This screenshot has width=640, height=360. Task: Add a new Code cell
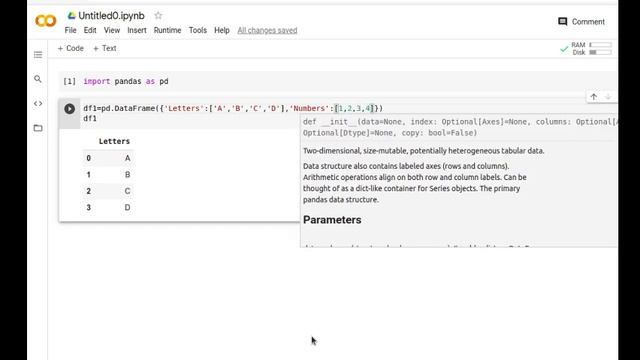71,48
